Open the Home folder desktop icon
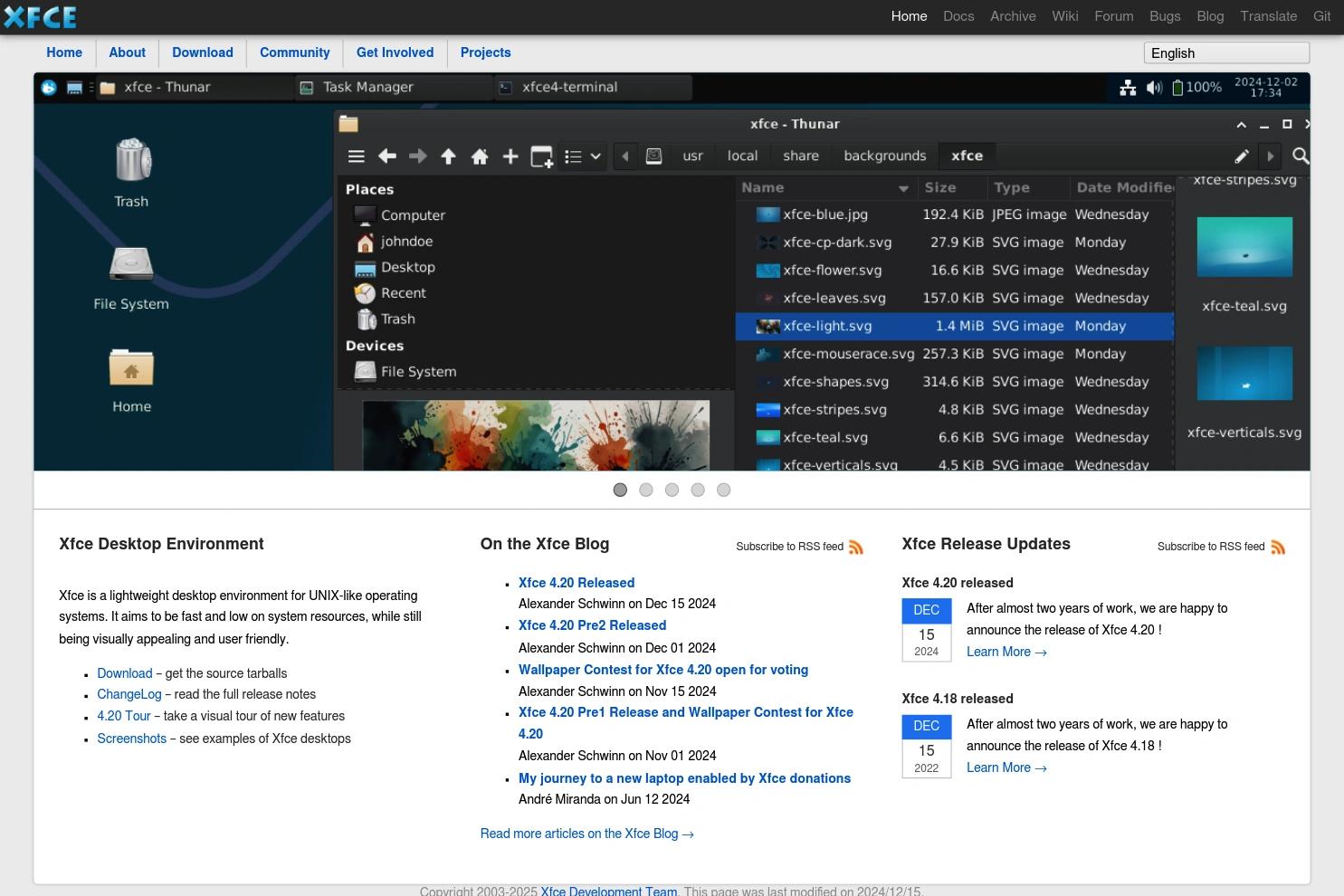 point(131,367)
